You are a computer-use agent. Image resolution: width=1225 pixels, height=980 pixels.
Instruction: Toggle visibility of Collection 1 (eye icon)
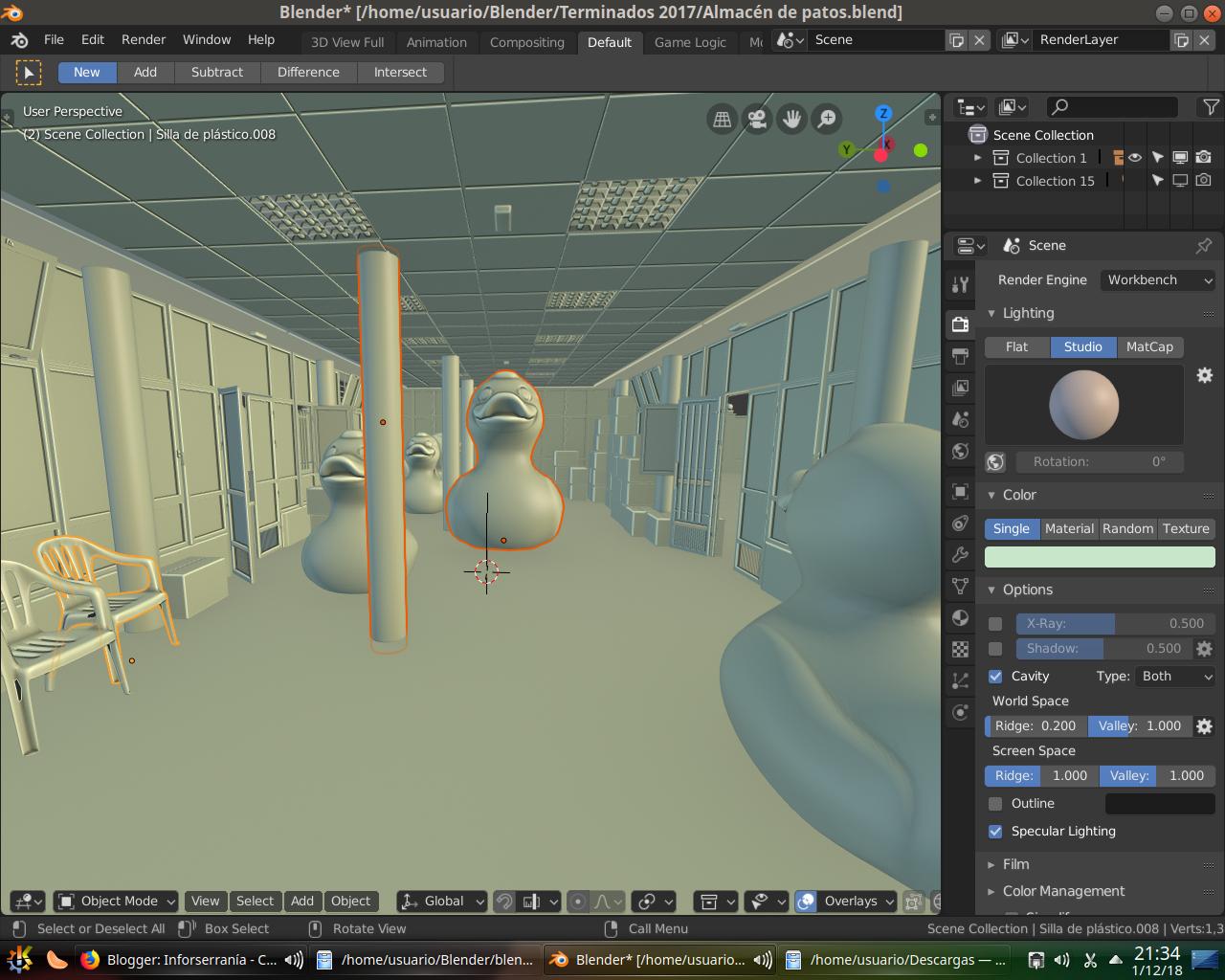[1135, 157]
